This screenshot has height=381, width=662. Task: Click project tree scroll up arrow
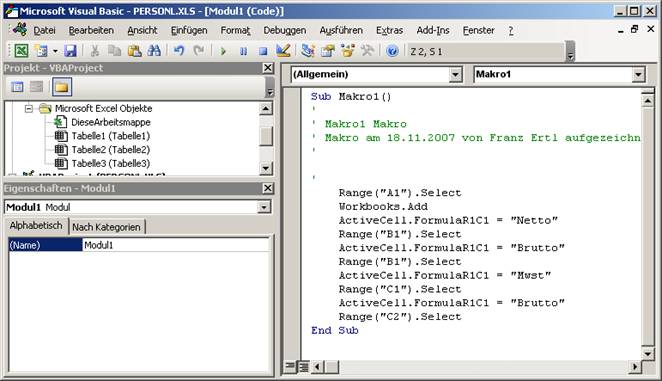[266, 109]
